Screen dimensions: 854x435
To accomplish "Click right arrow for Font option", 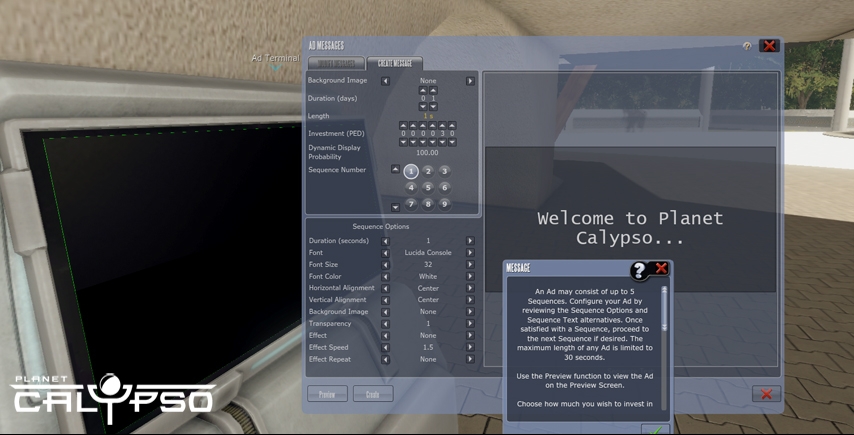I will pyautogui.click(x=470, y=253).
